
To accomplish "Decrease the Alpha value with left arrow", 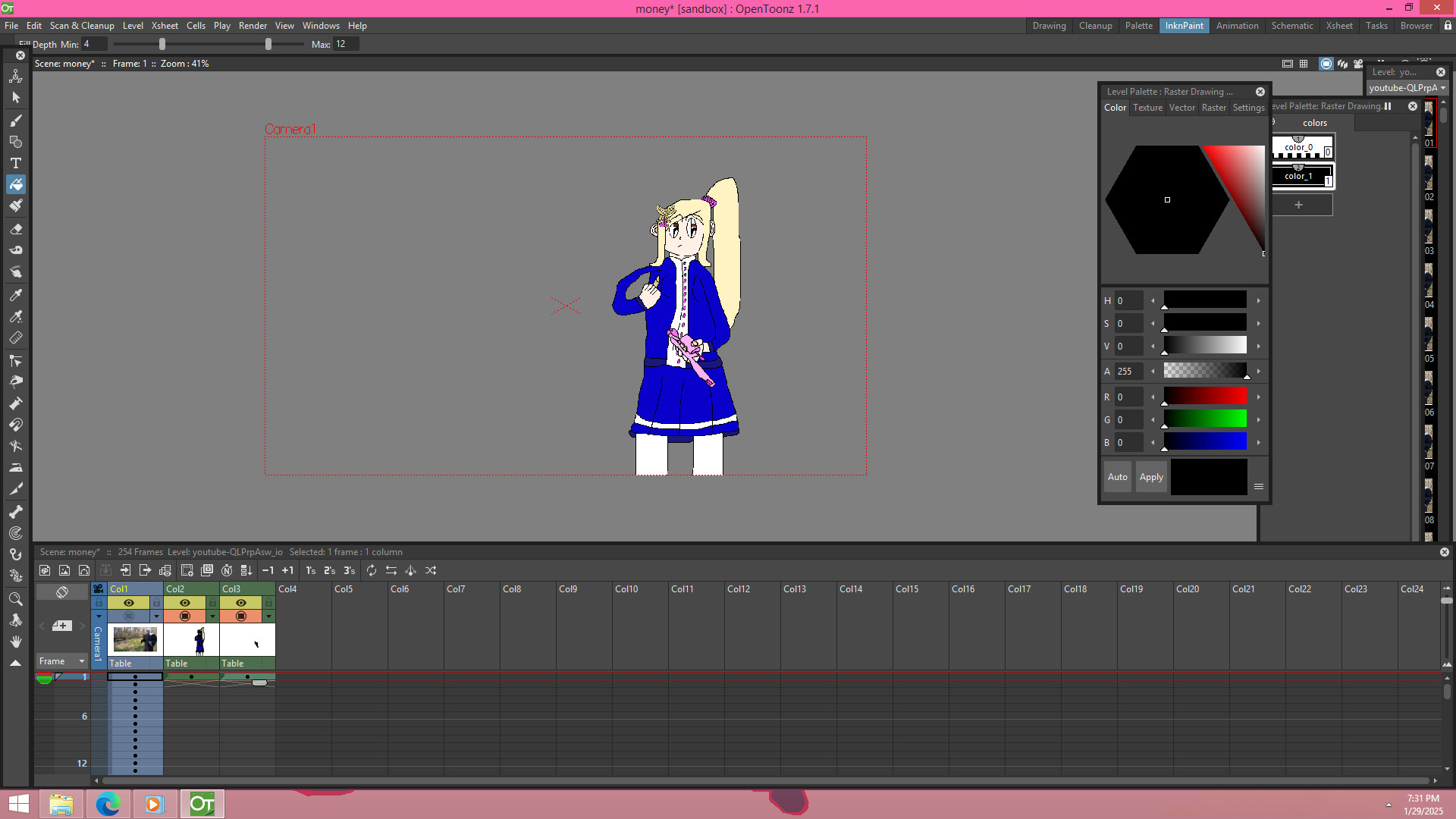I will [x=1153, y=372].
